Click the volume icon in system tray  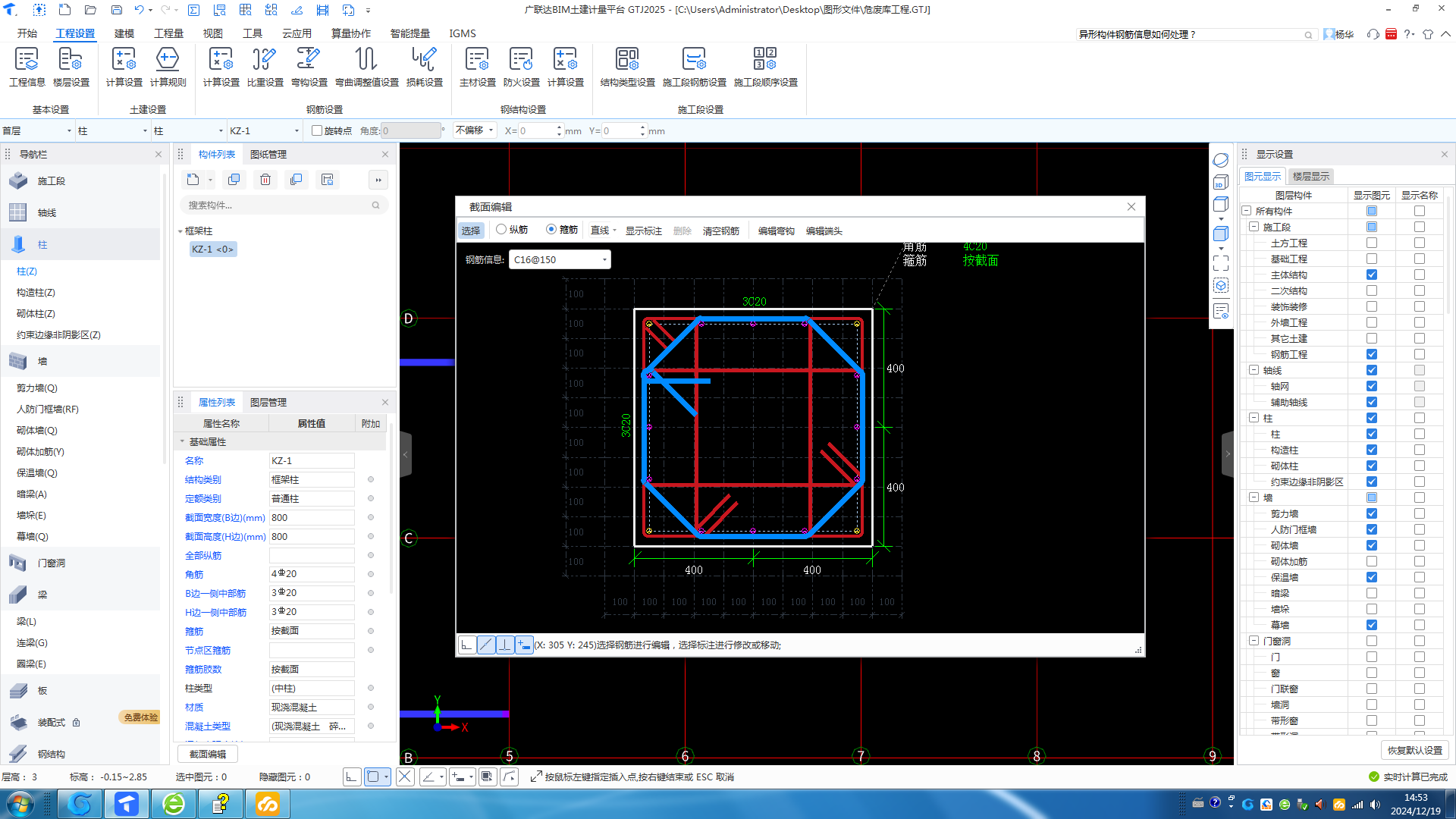[x=1375, y=805]
